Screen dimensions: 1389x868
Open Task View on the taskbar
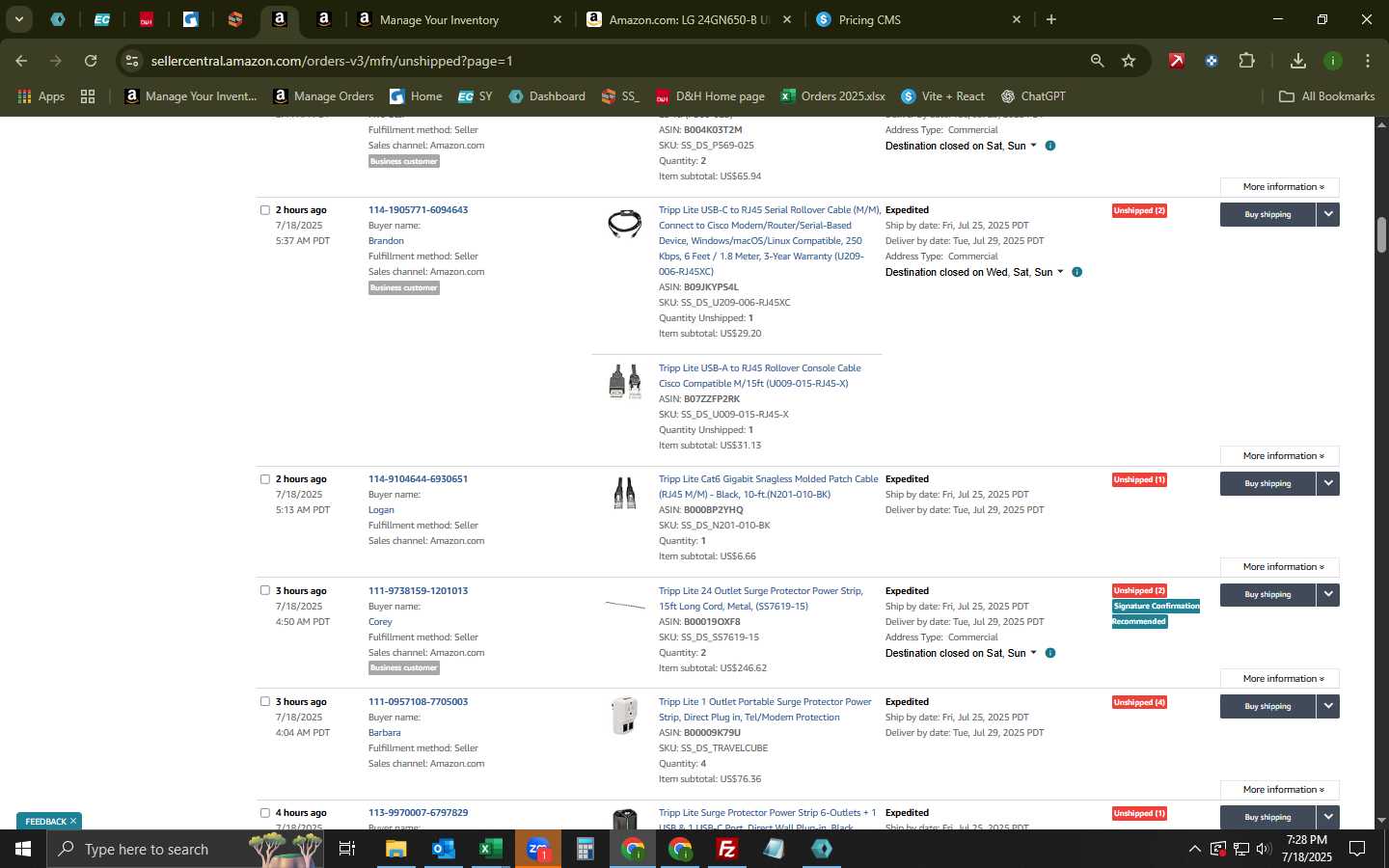click(x=347, y=849)
